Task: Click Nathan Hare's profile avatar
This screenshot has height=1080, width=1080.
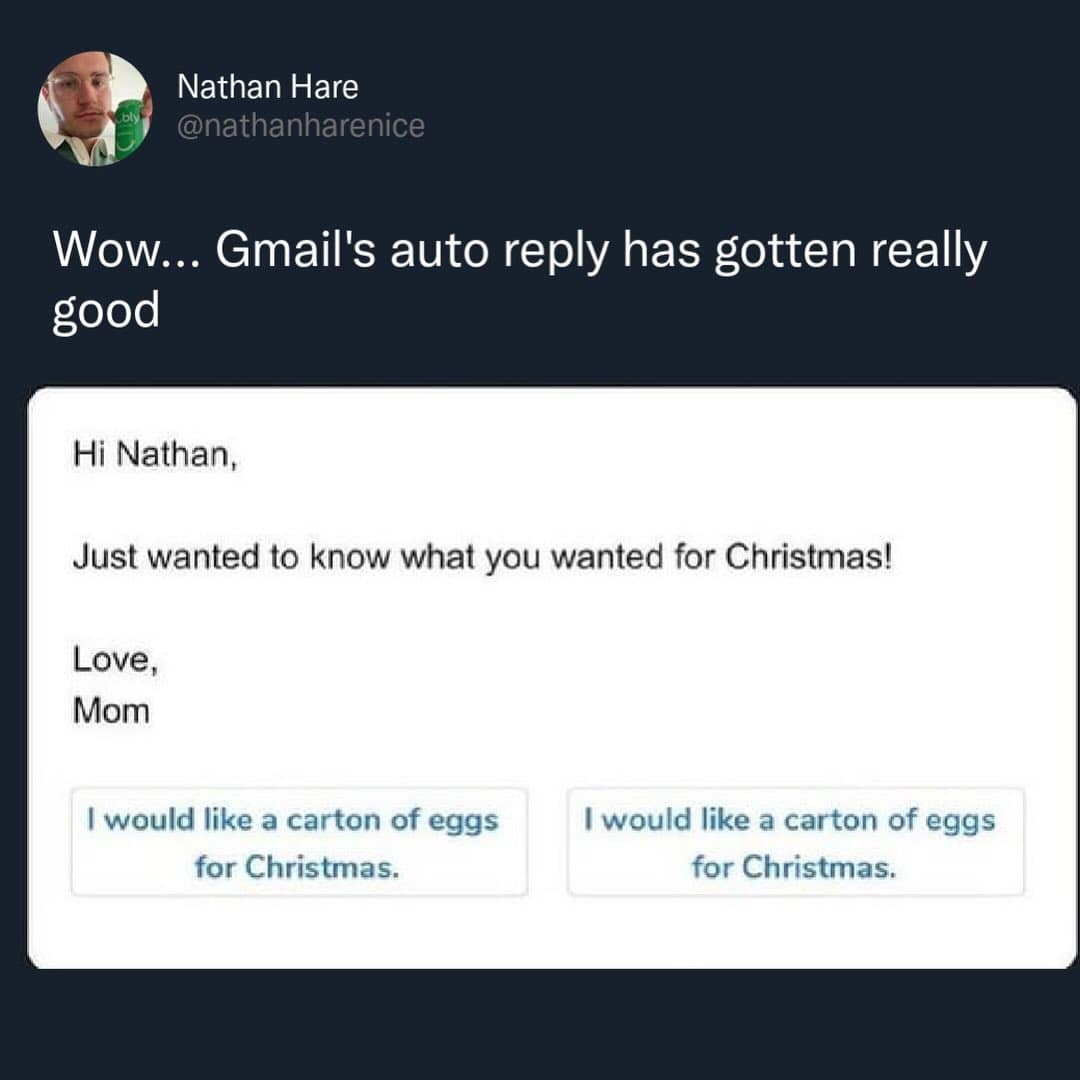Action: tap(94, 109)
